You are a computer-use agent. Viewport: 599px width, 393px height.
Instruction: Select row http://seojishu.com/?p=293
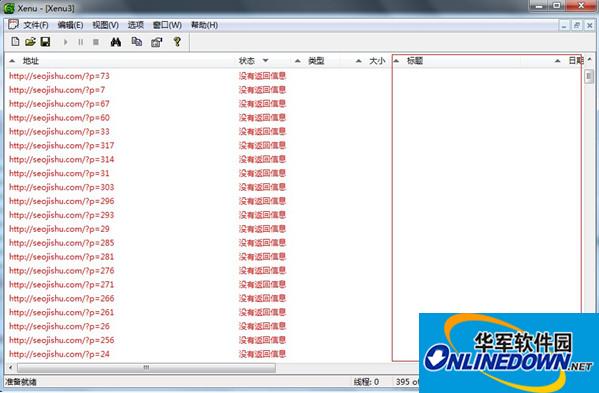(62, 215)
